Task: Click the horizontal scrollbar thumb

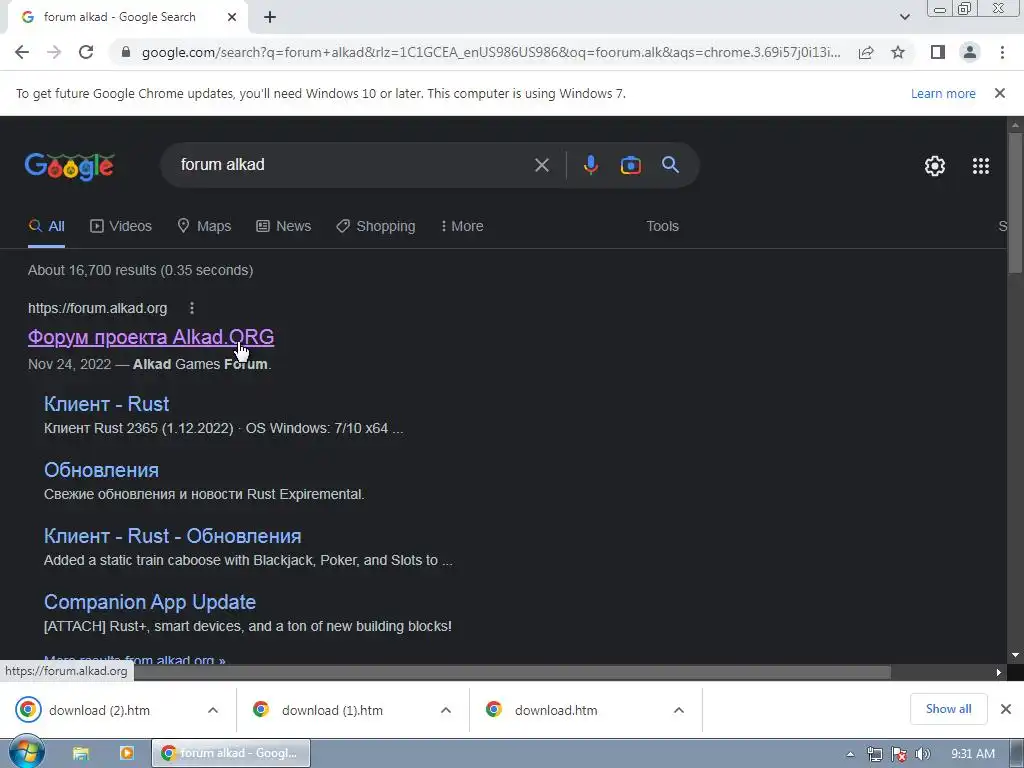Action: click(x=513, y=672)
